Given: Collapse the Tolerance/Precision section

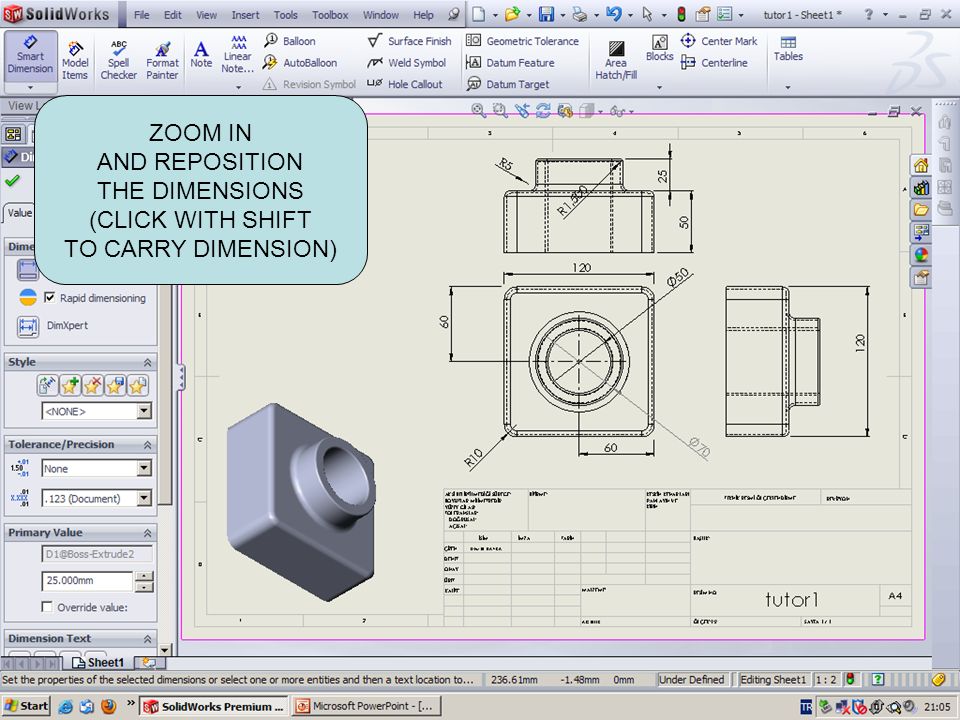Looking at the screenshot, I should coord(147,444).
